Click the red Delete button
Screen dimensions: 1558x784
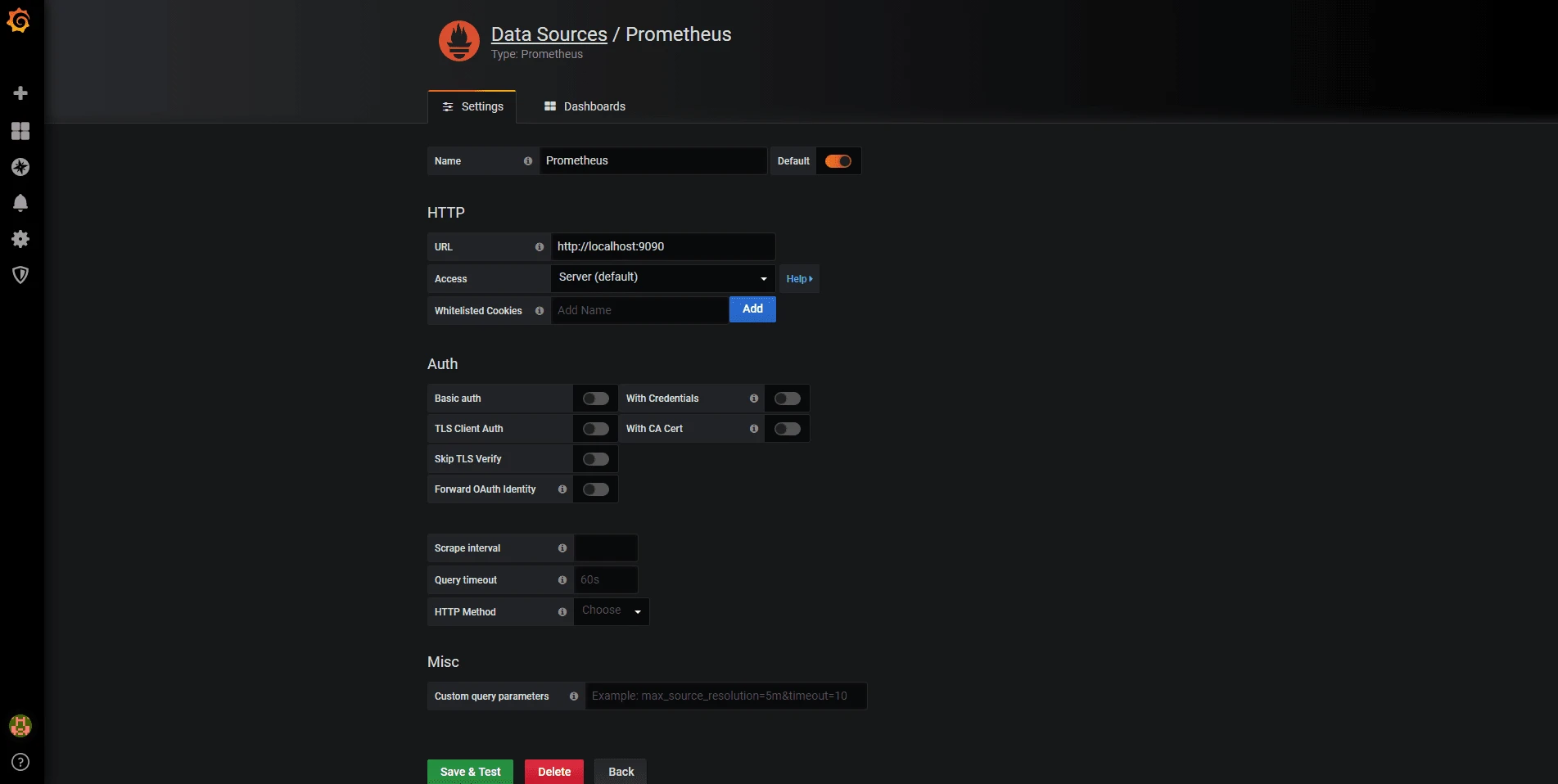(x=554, y=772)
